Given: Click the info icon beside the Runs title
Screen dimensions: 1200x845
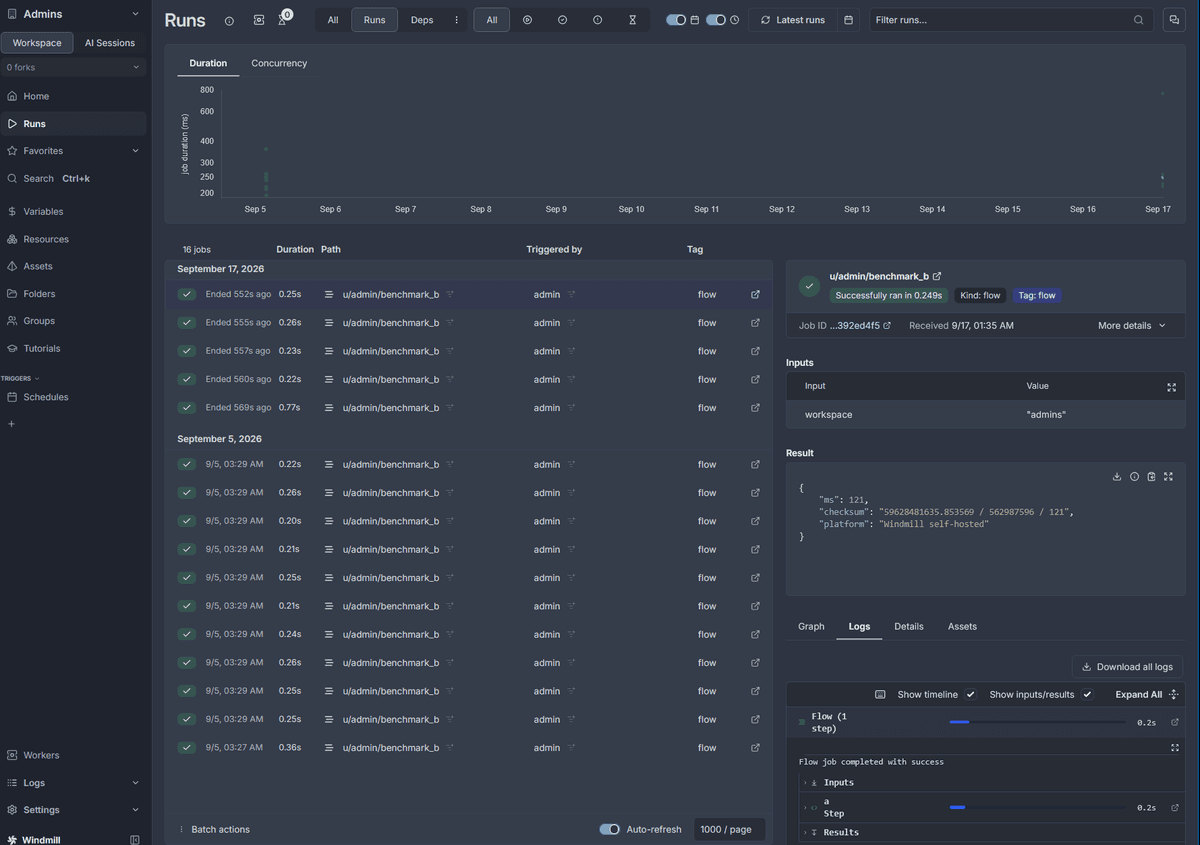Looking at the screenshot, I should [x=229, y=20].
